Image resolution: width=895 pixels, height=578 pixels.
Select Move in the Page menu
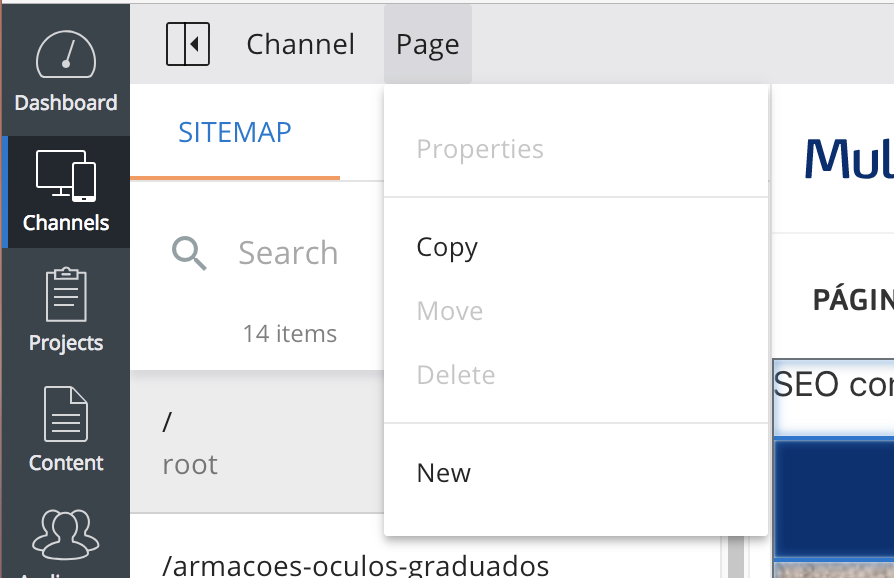(x=576, y=311)
